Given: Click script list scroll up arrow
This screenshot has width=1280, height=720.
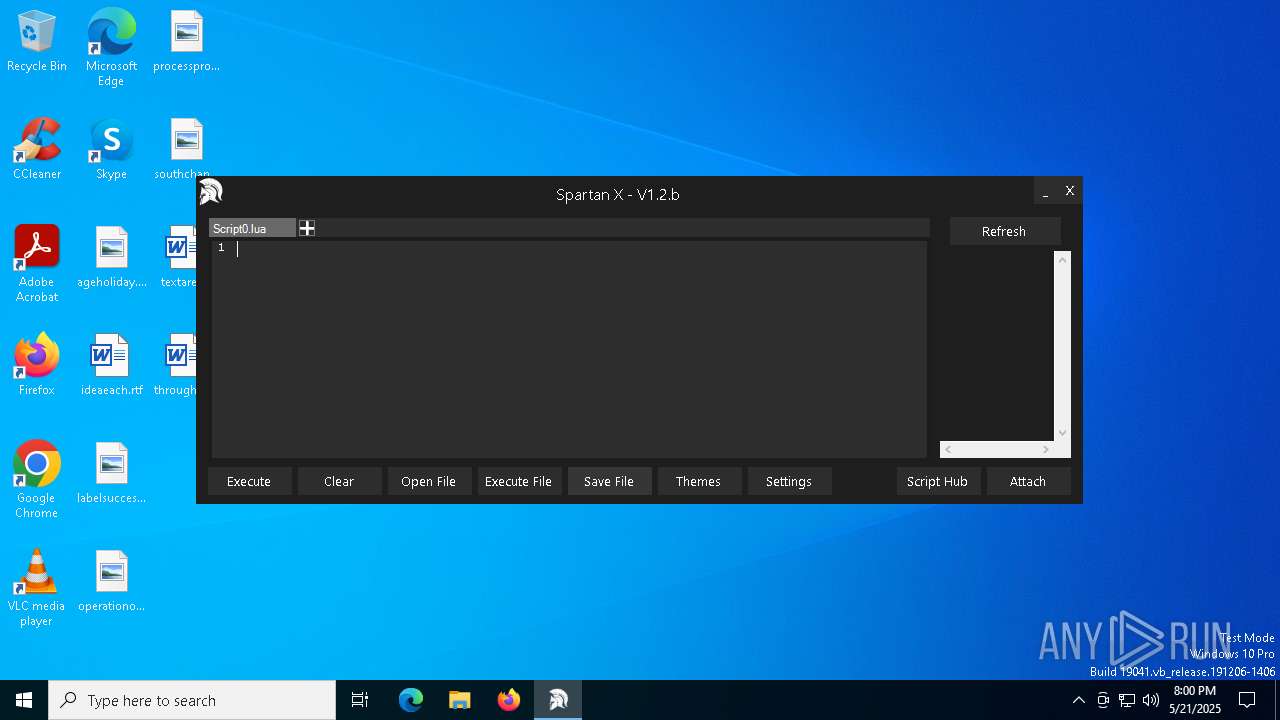Looking at the screenshot, I should (1062, 260).
